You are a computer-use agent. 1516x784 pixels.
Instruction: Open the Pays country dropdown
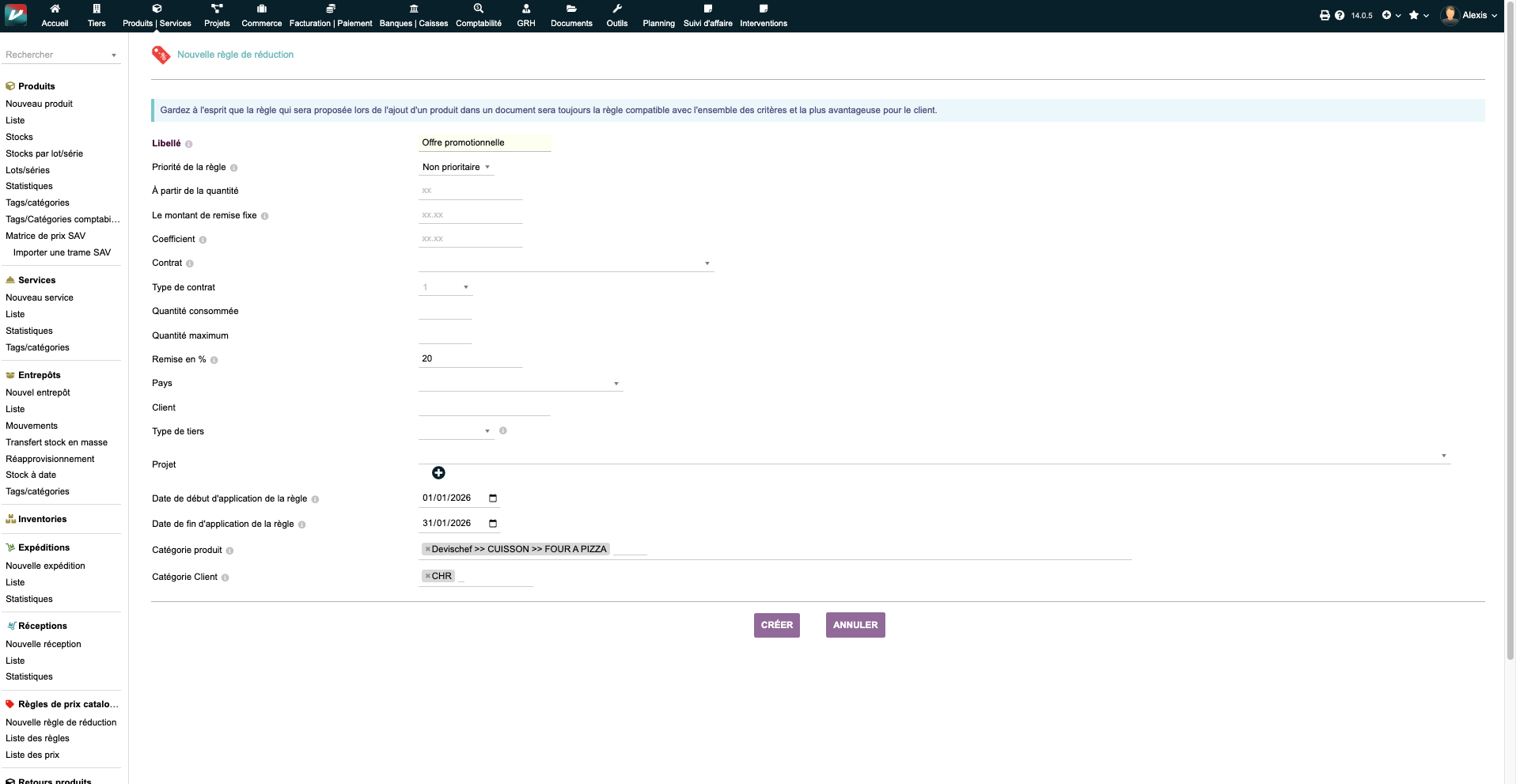[x=520, y=384]
